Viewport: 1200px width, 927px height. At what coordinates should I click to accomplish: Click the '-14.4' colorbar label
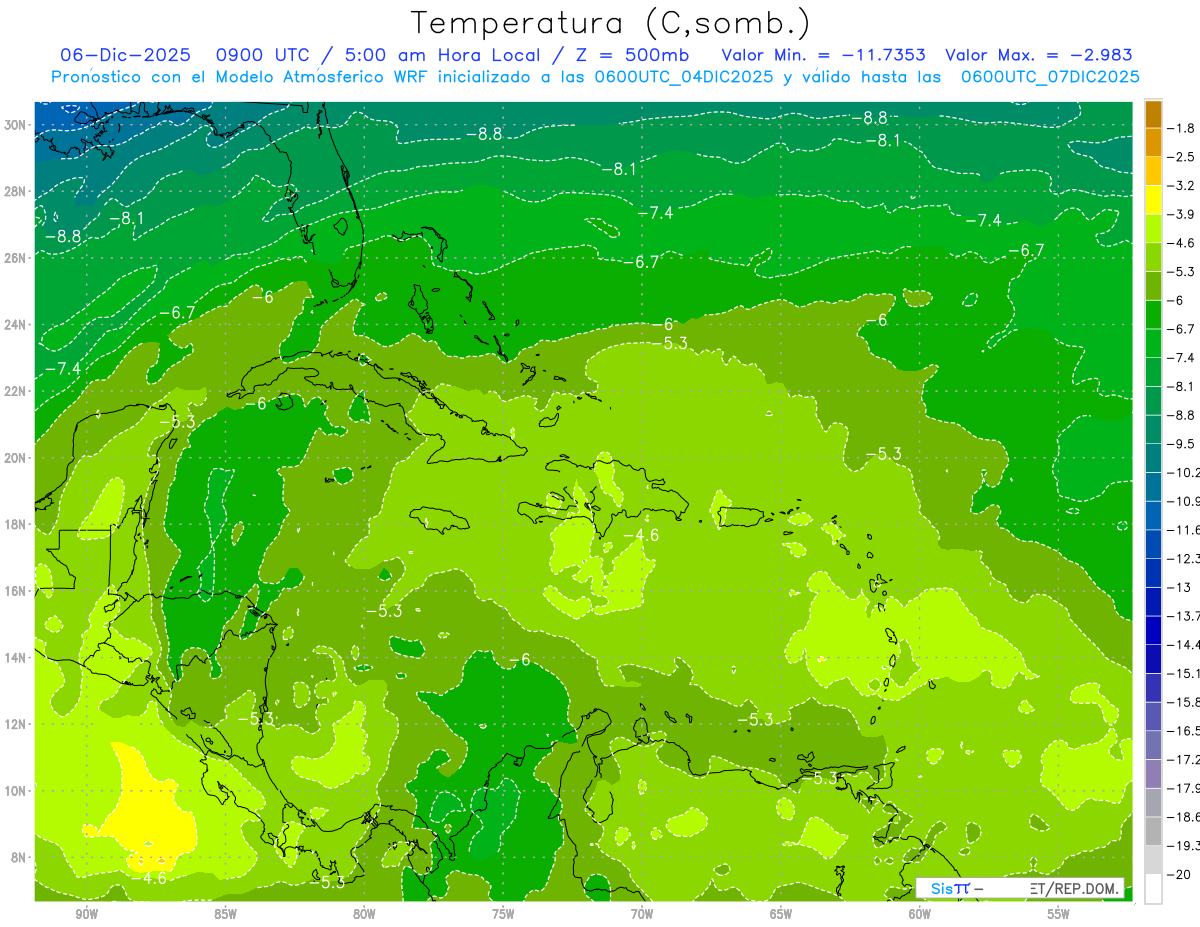pyautogui.click(x=1185, y=644)
